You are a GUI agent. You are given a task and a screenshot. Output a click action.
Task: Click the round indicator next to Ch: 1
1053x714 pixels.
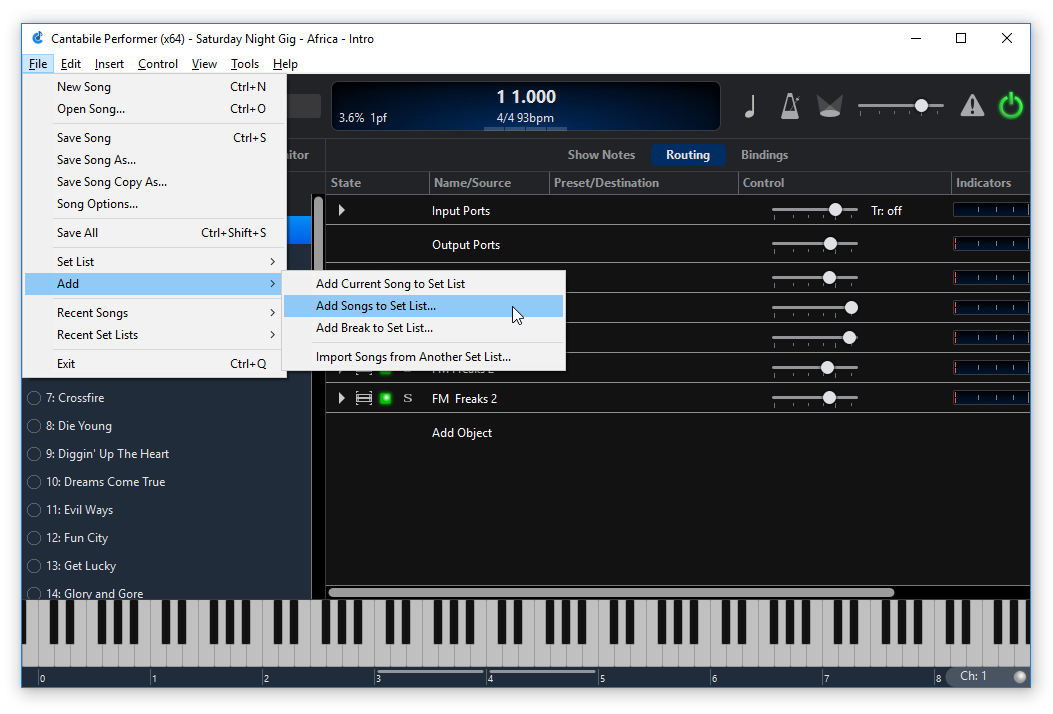pos(1019,676)
